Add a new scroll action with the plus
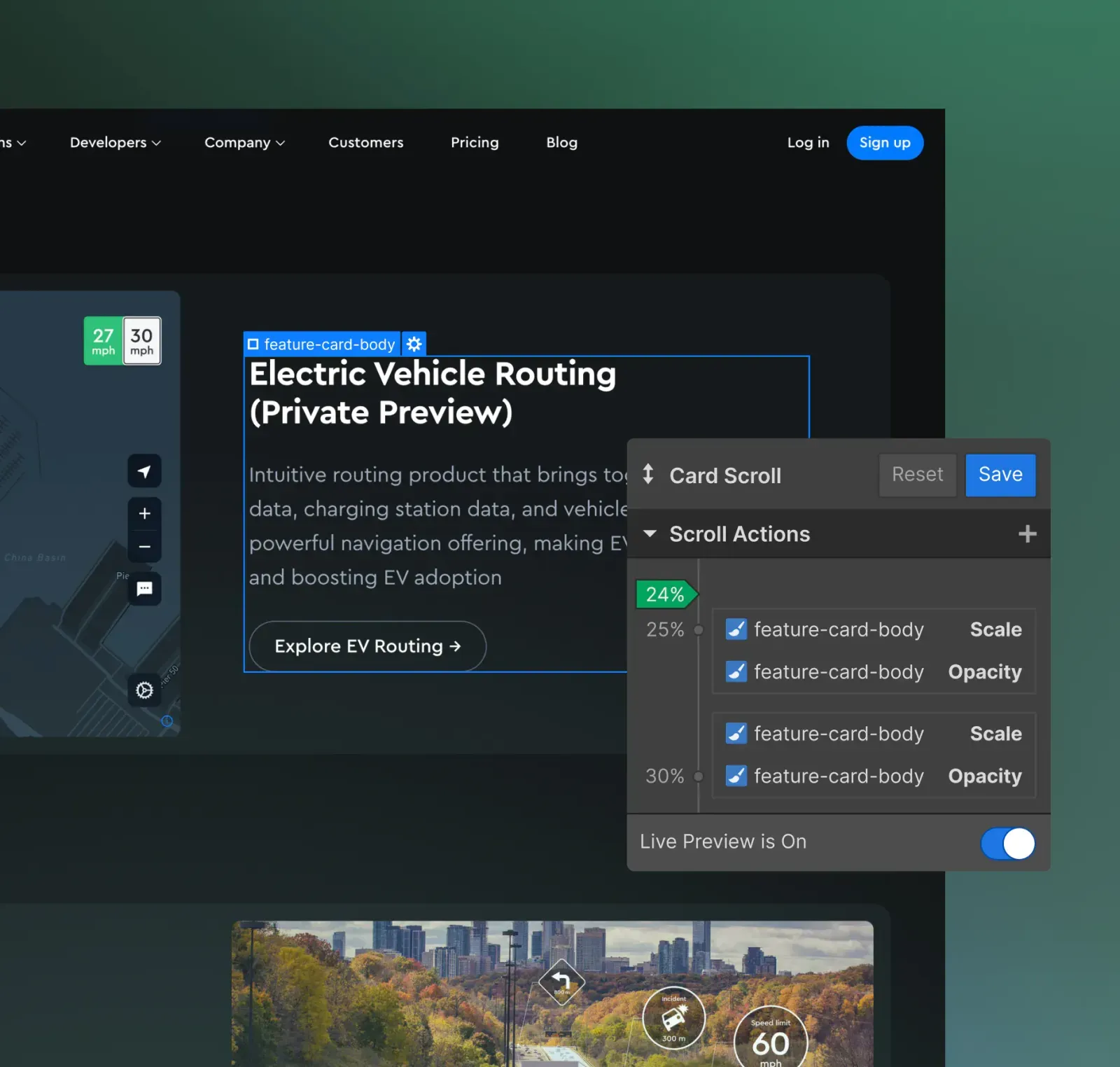The width and height of the screenshot is (1120, 1067). coord(1027,533)
